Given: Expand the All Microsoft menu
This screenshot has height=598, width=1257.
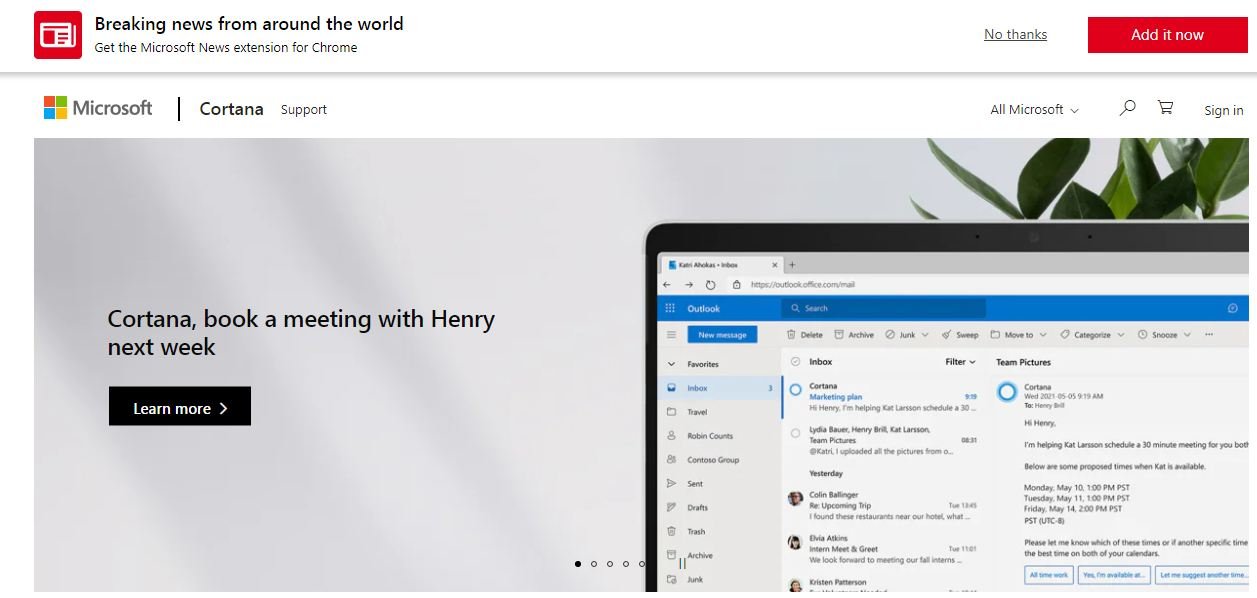Looking at the screenshot, I should pos(1034,110).
